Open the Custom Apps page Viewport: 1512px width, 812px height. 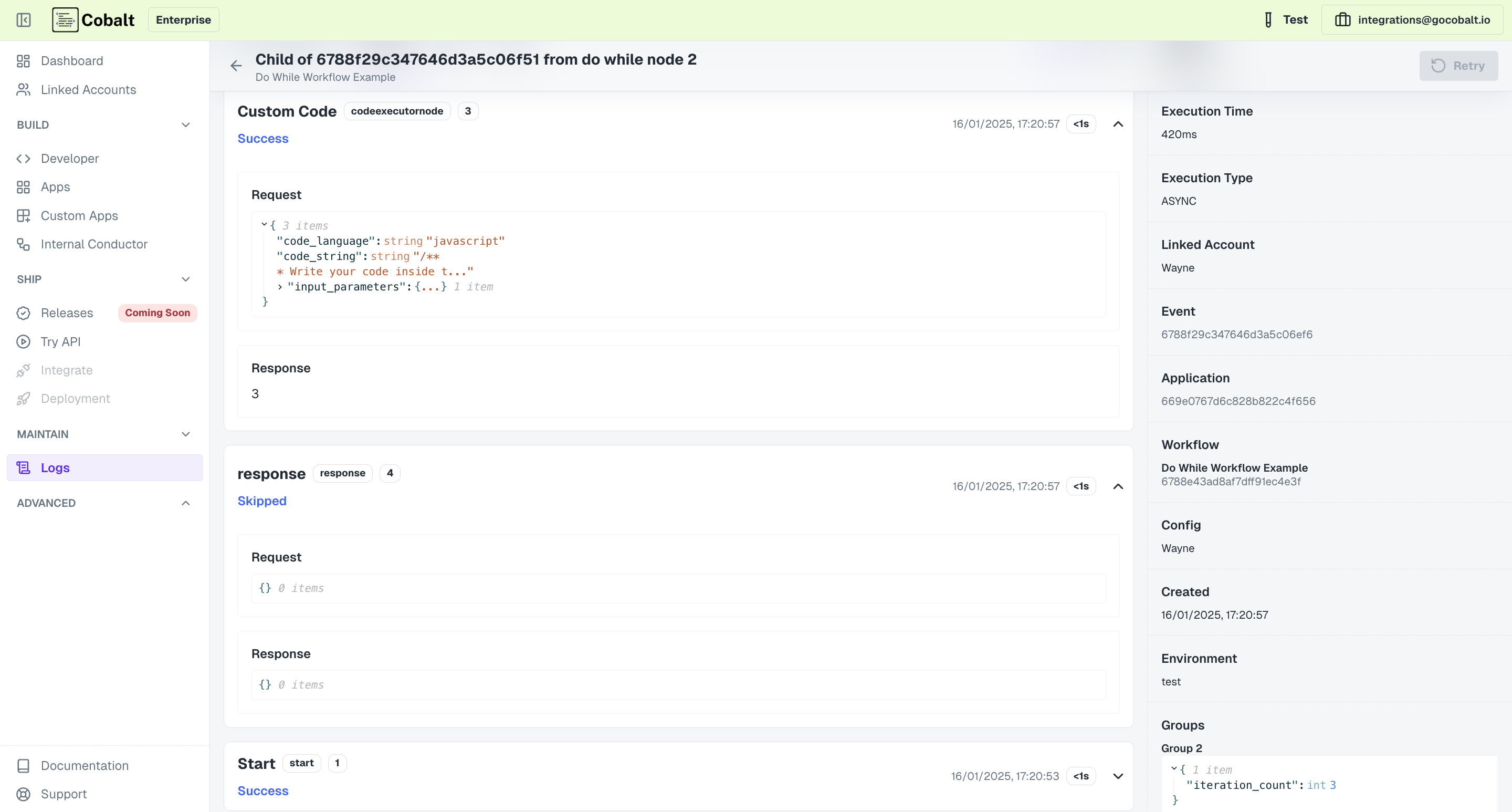(79, 215)
